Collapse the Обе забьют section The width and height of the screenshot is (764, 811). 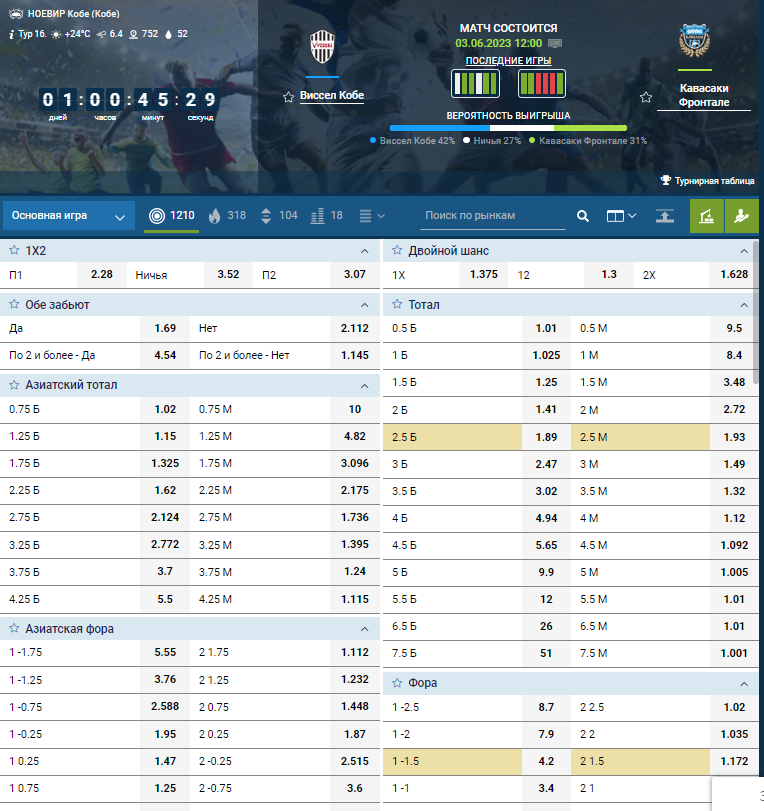coord(365,305)
